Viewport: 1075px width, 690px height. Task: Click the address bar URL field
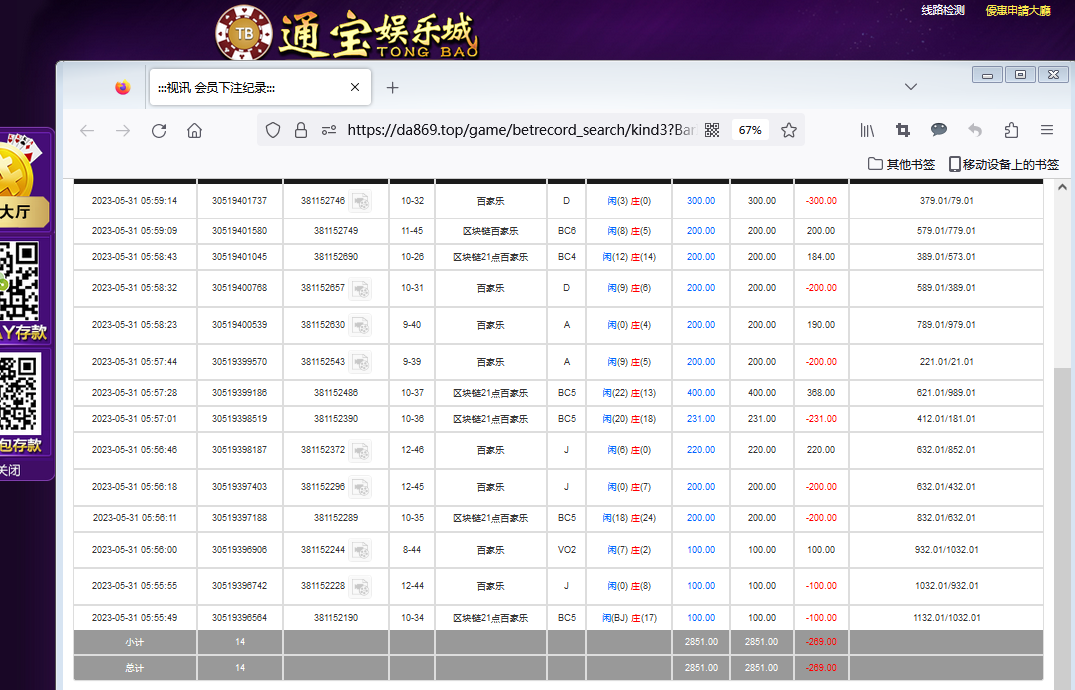(518, 130)
